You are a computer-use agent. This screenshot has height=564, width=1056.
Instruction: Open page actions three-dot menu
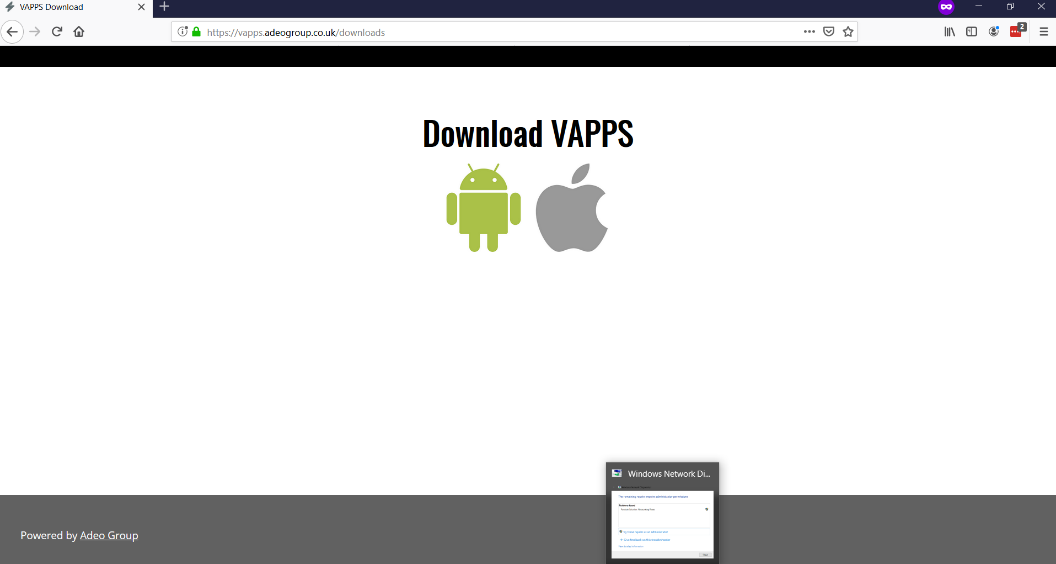tap(809, 32)
